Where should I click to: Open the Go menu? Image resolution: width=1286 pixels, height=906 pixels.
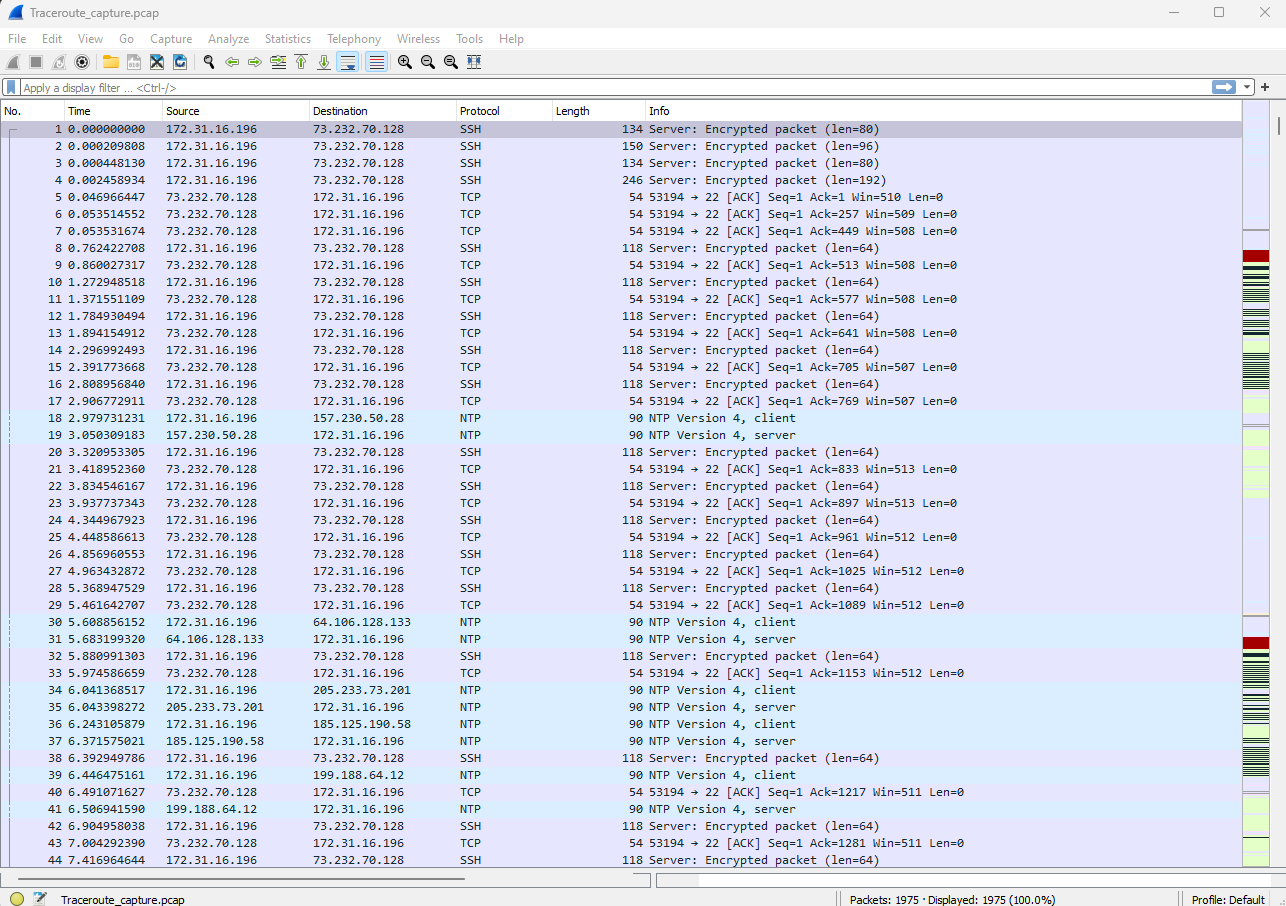126,39
